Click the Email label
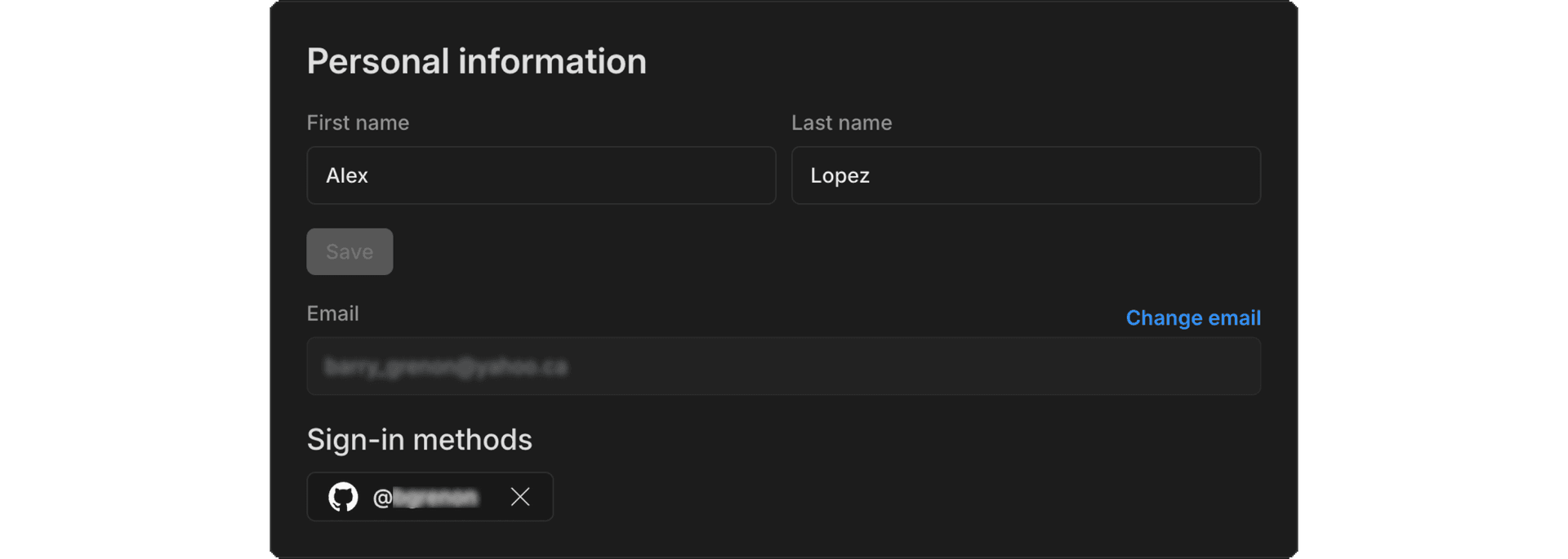 coord(332,313)
